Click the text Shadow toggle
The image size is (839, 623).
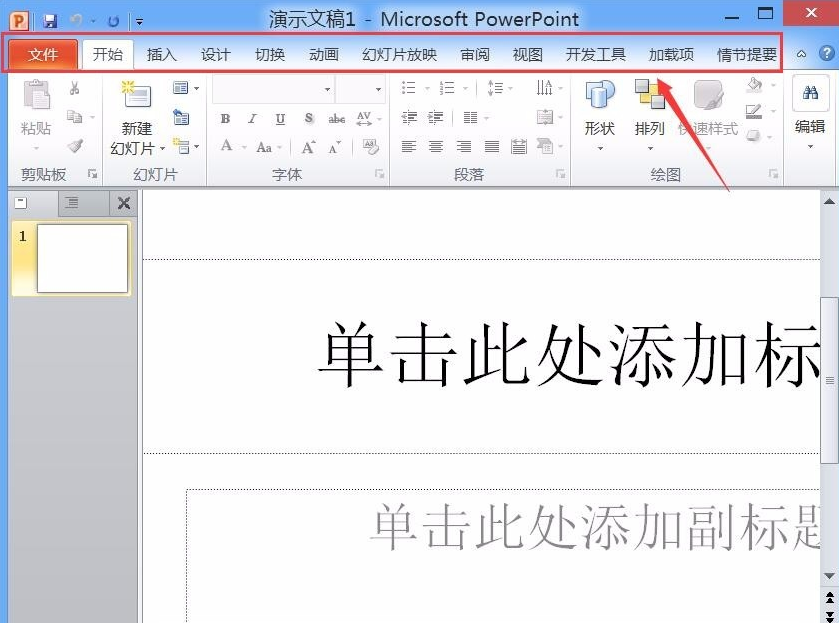(310, 119)
